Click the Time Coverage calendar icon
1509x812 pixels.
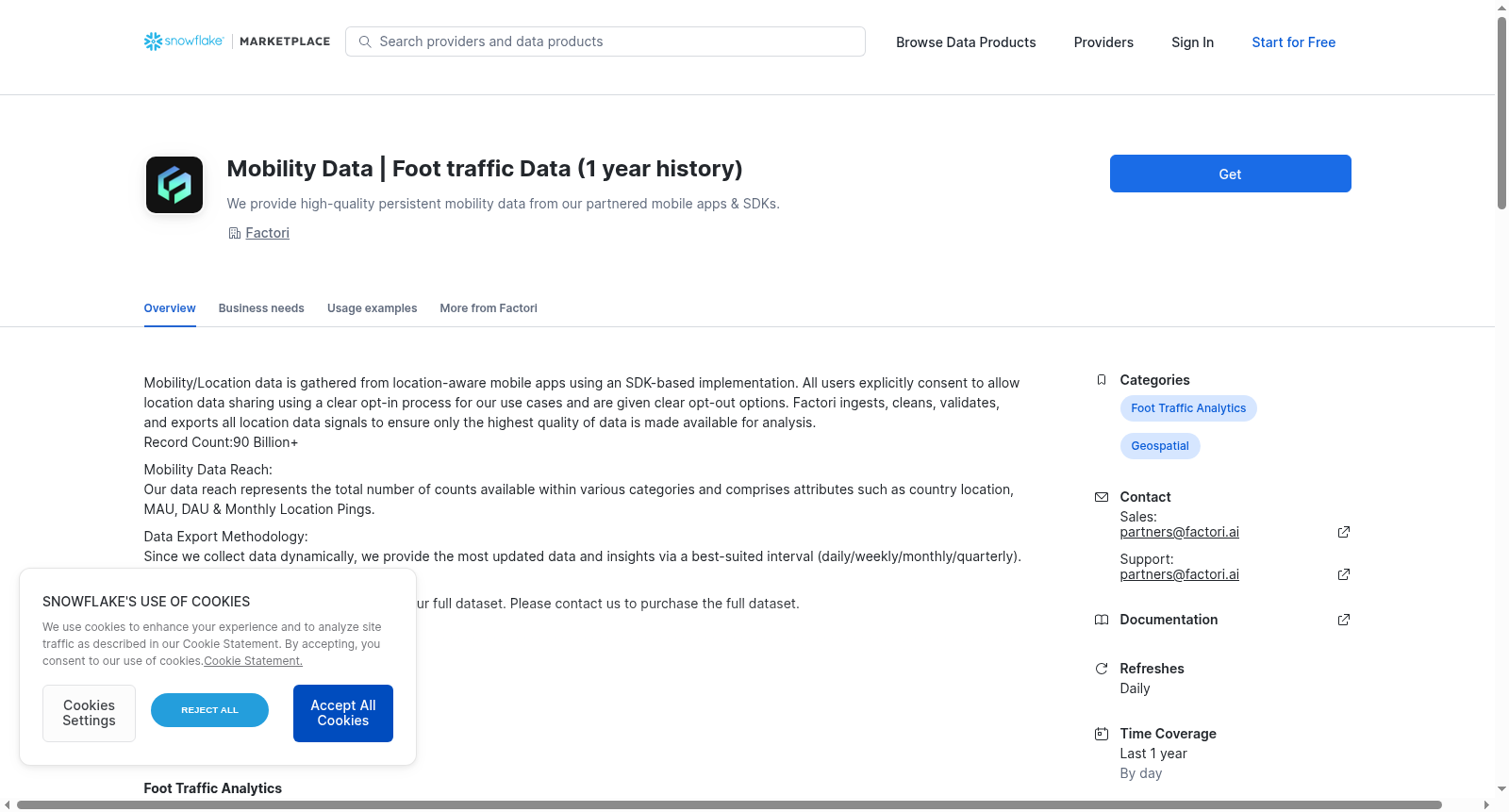coord(1102,734)
